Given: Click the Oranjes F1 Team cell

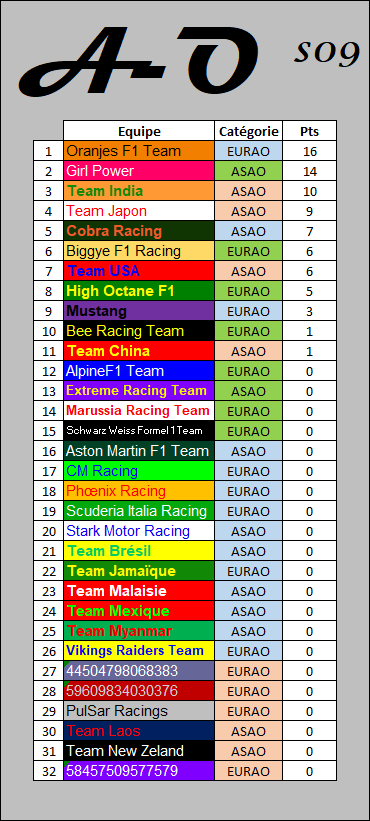Looking at the screenshot, I should tap(139, 151).
